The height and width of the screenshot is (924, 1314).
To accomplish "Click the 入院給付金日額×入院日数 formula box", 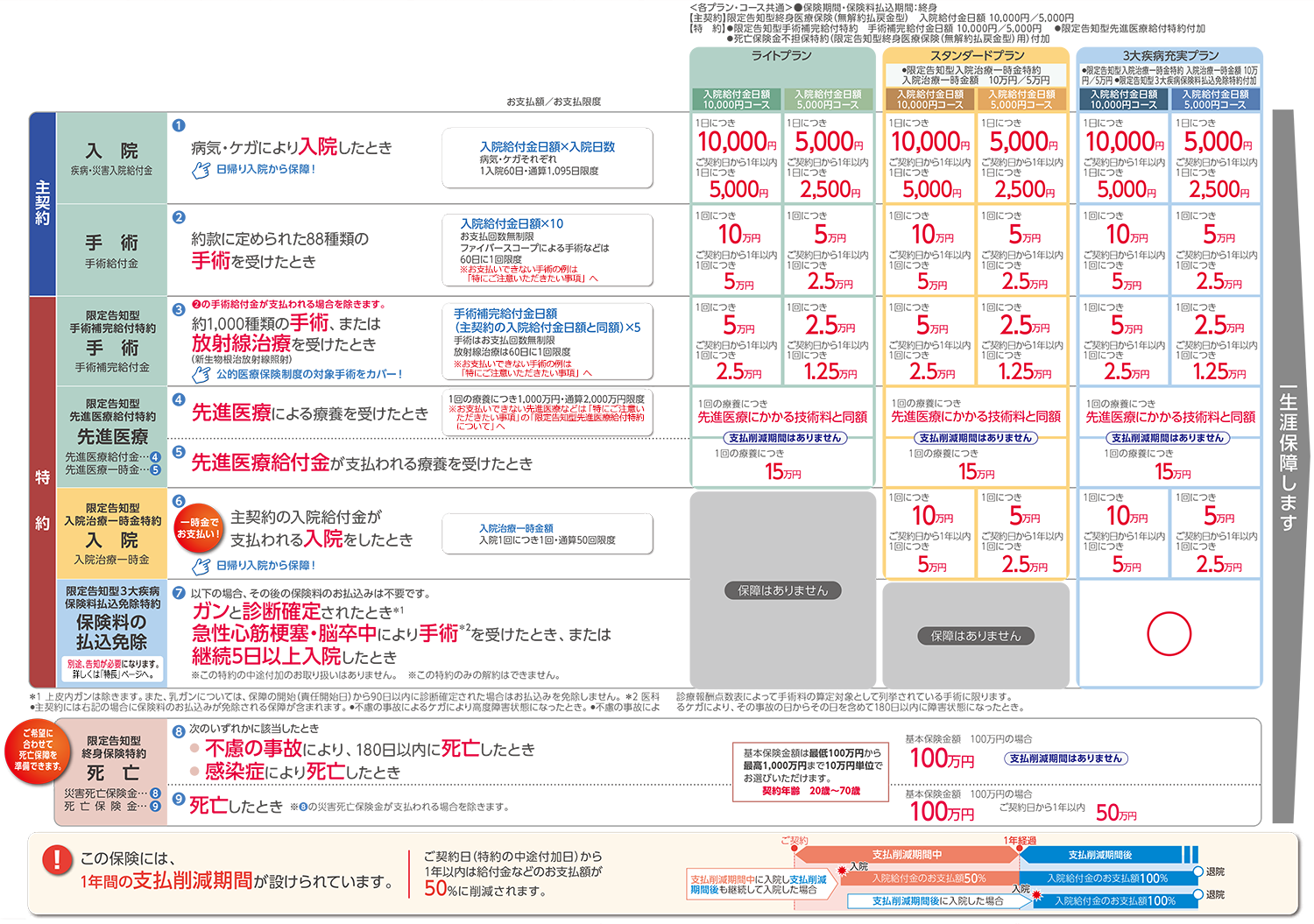I will 547,158.
